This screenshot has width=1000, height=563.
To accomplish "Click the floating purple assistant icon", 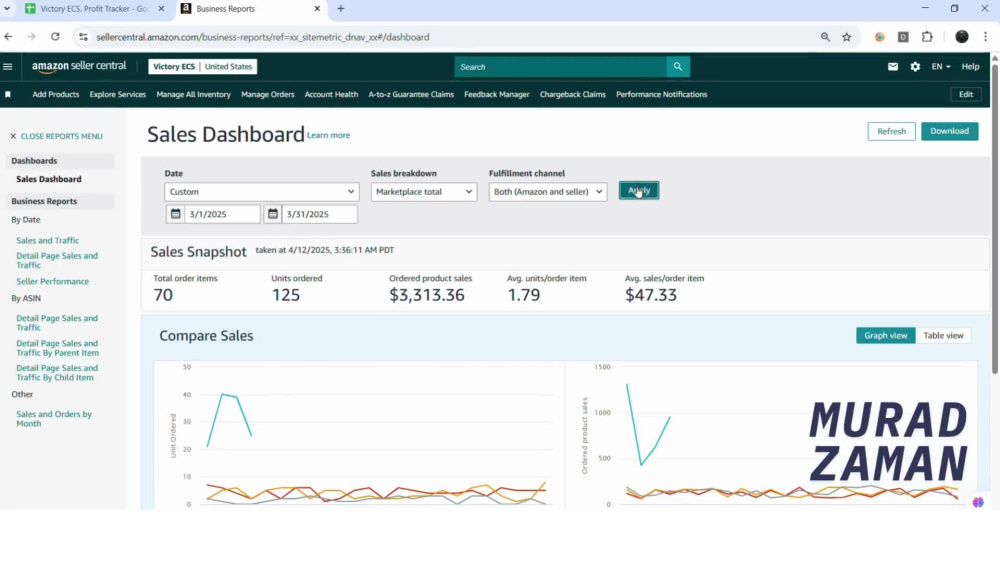I will [x=978, y=502].
